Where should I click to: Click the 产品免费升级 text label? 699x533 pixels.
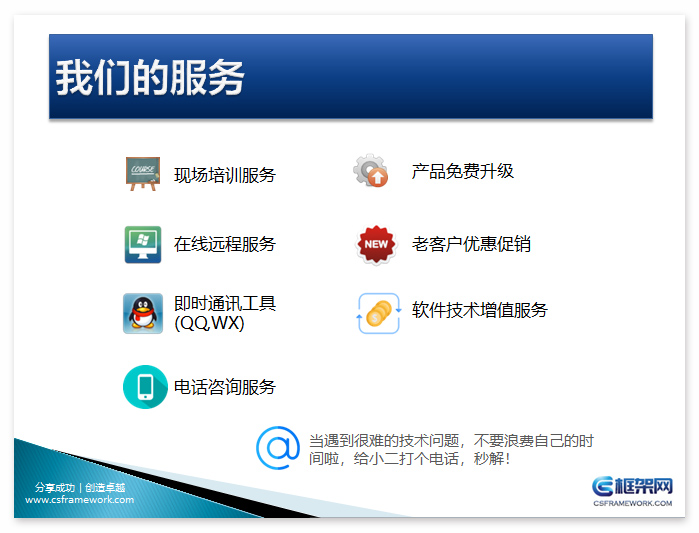[462, 171]
